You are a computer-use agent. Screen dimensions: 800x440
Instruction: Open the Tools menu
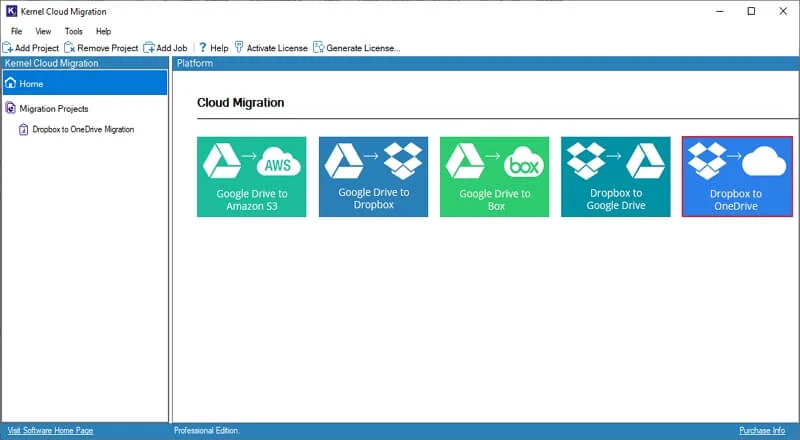click(73, 31)
